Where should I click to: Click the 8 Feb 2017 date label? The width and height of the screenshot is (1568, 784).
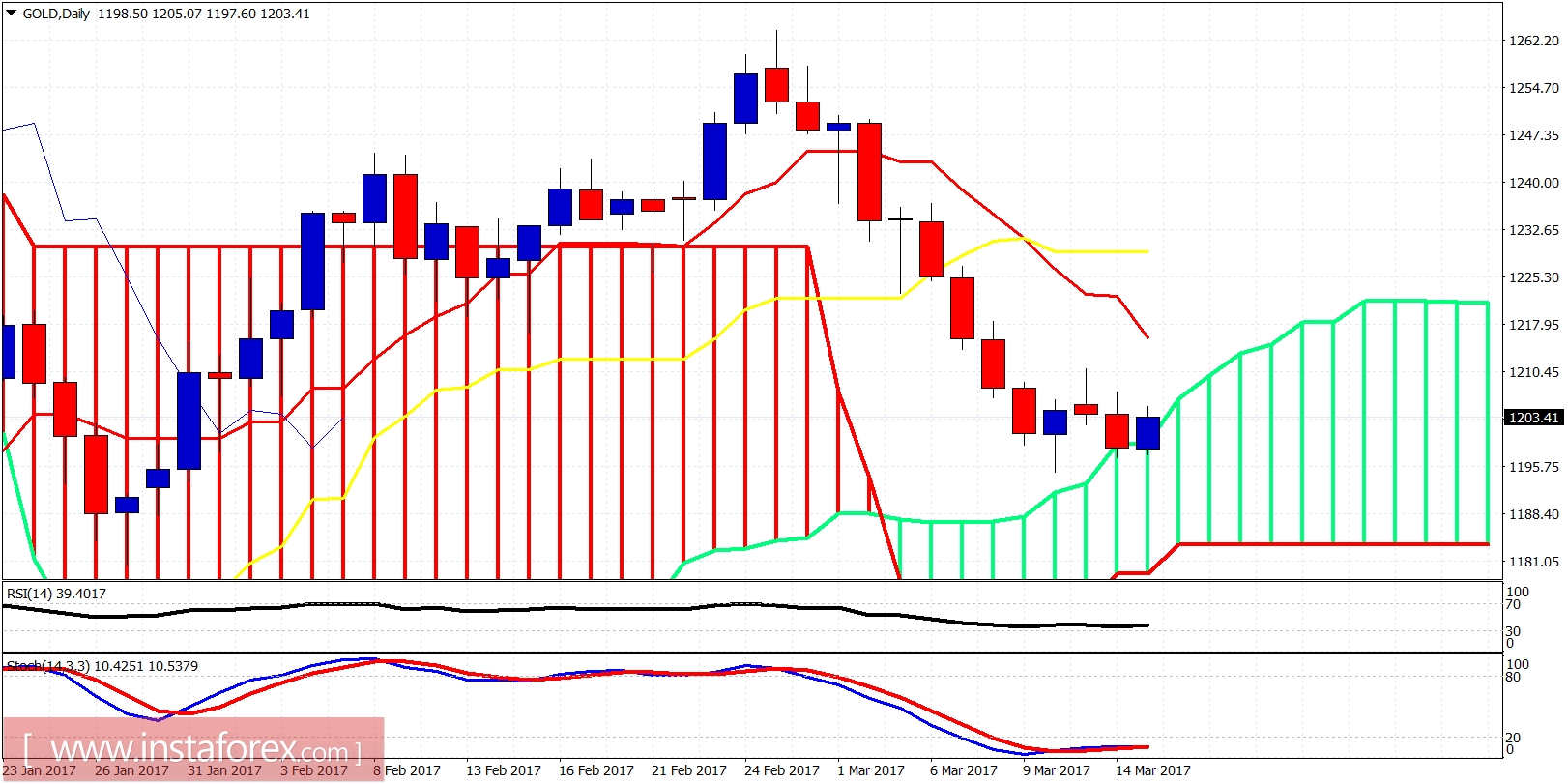tap(407, 770)
